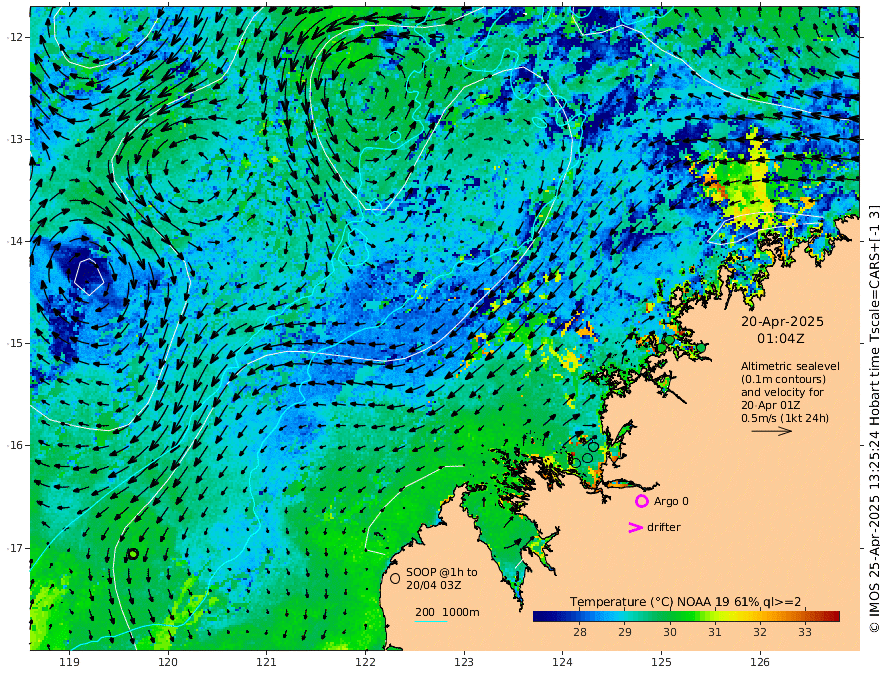The width and height of the screenshot is (880, 680).
Task: Click the -14 latitude axis label
Action: 15,241
